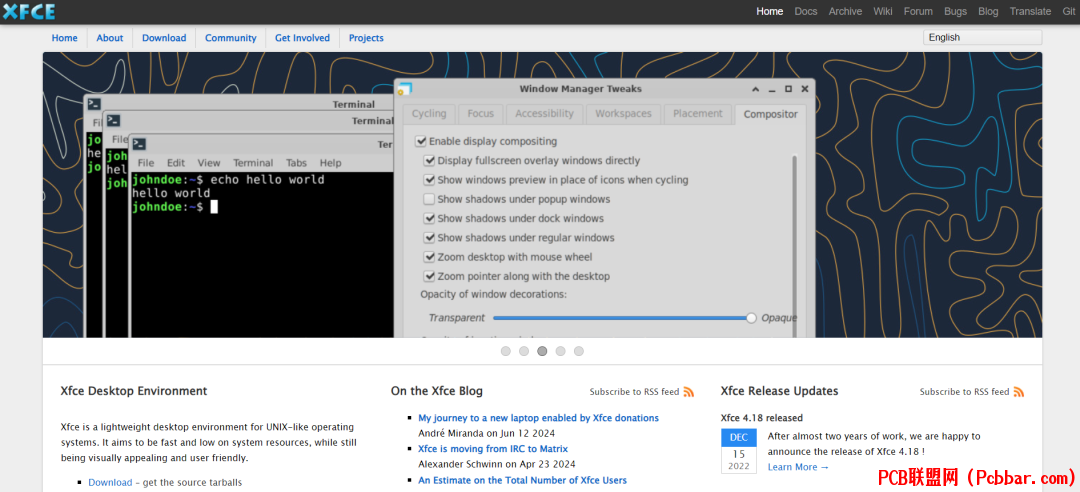
Task: Open the Terminal window's Help menu
Action: [331, 163]
